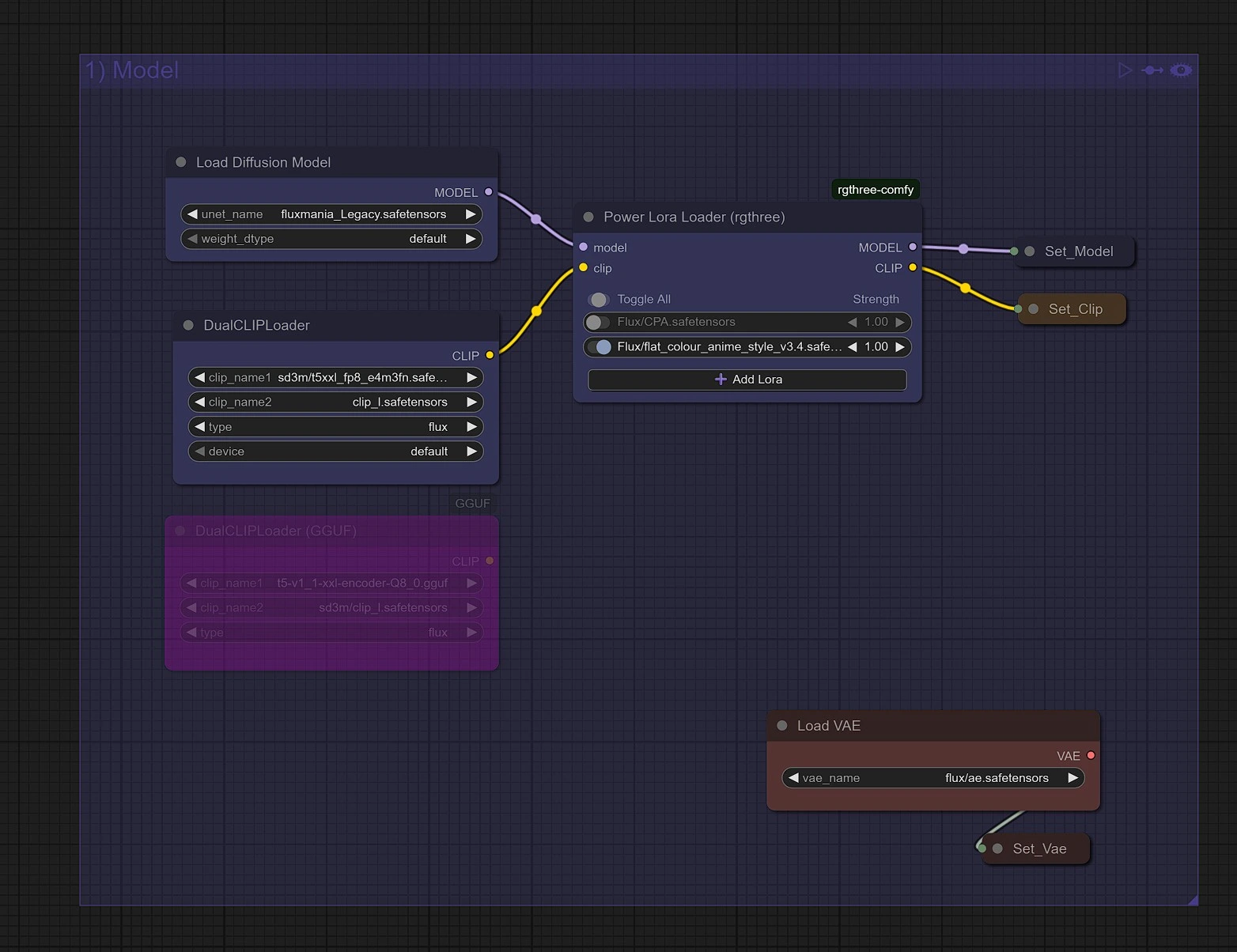Image resolution: width=1237 pixels, height=952 pixels.
Task: Click the model input port on Power Lora Loader
Action: pos(584,247)
